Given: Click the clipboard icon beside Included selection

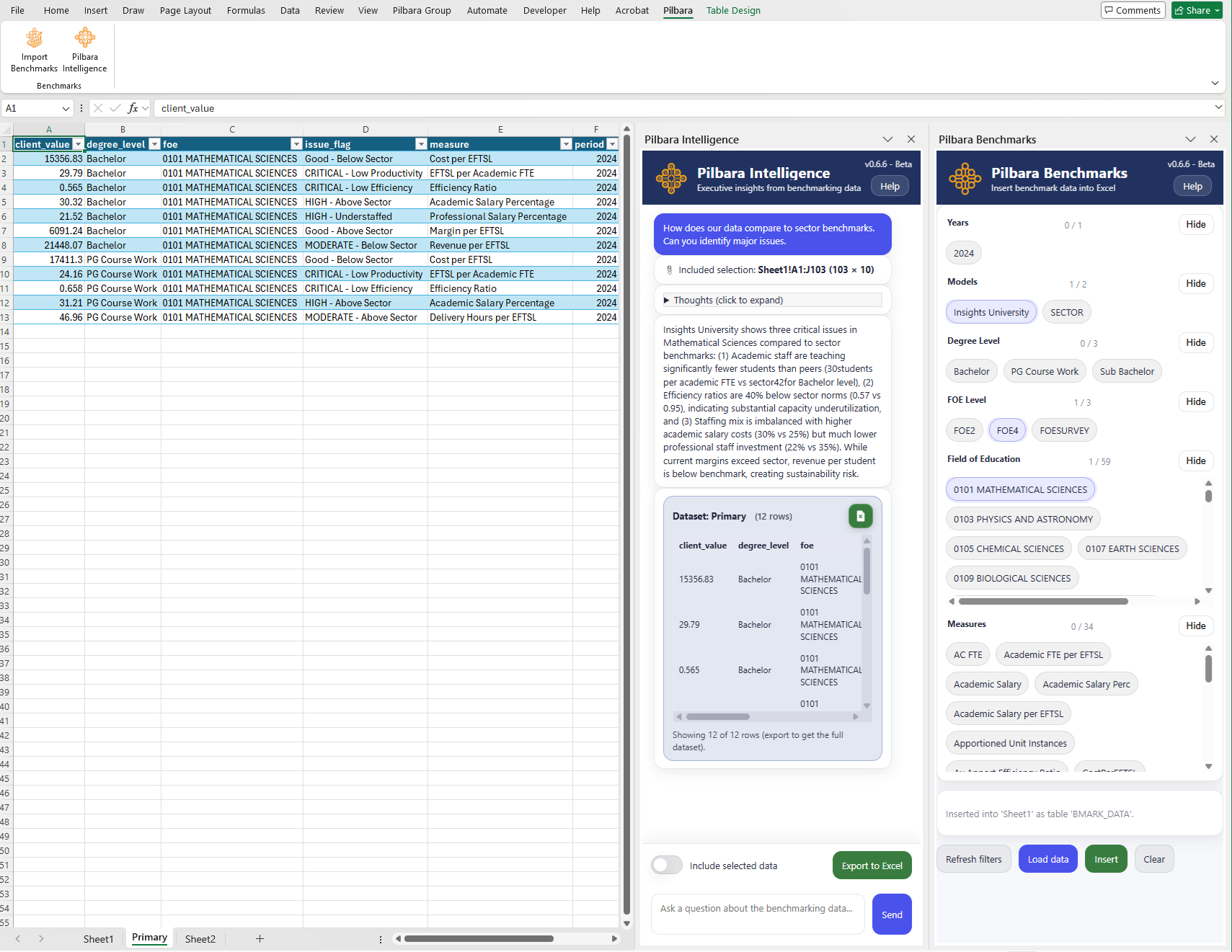Looking at the screenshot, I should pos(669,270).
